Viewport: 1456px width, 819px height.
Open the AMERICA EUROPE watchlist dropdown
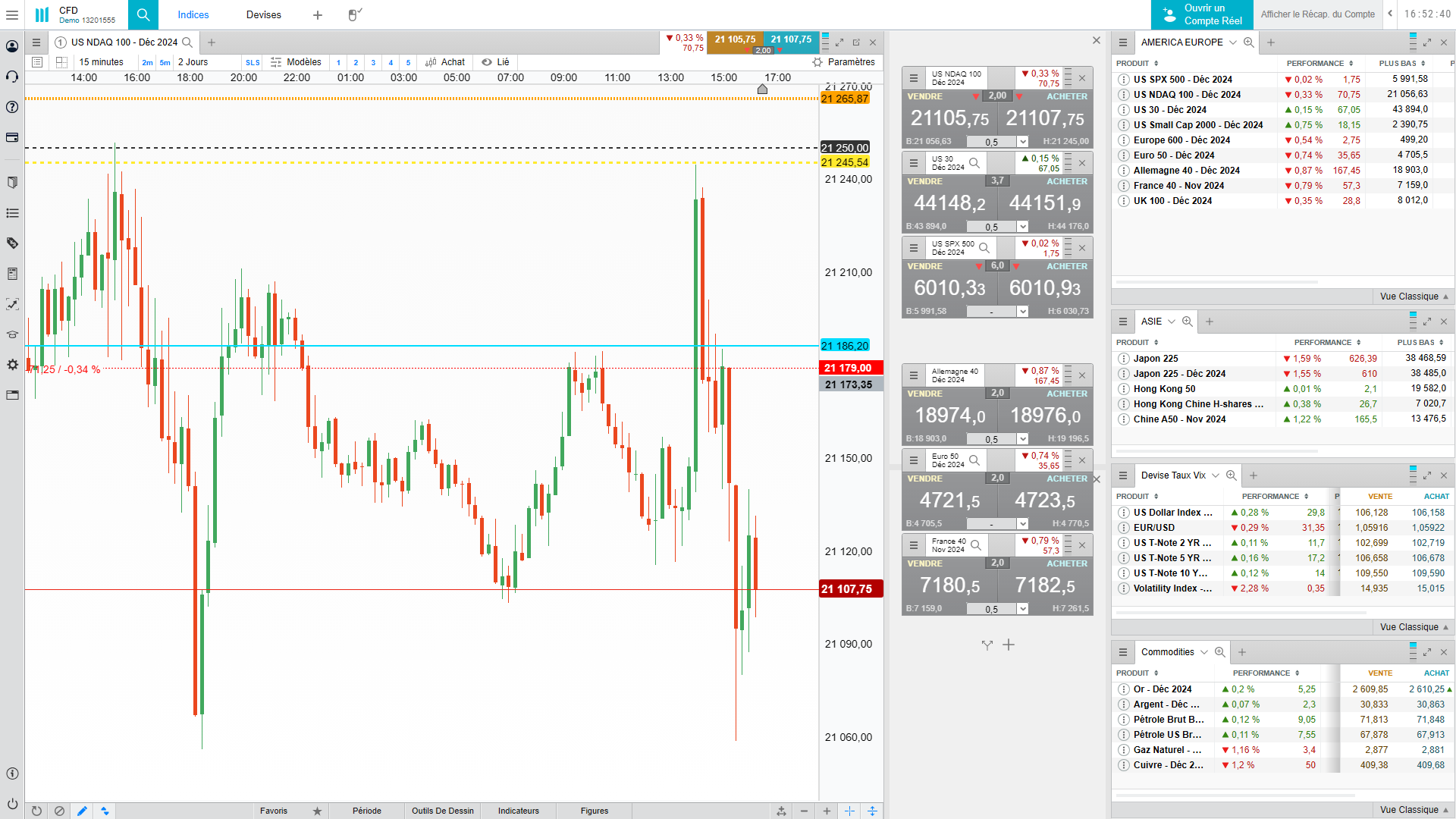(x=1232, y=42)
